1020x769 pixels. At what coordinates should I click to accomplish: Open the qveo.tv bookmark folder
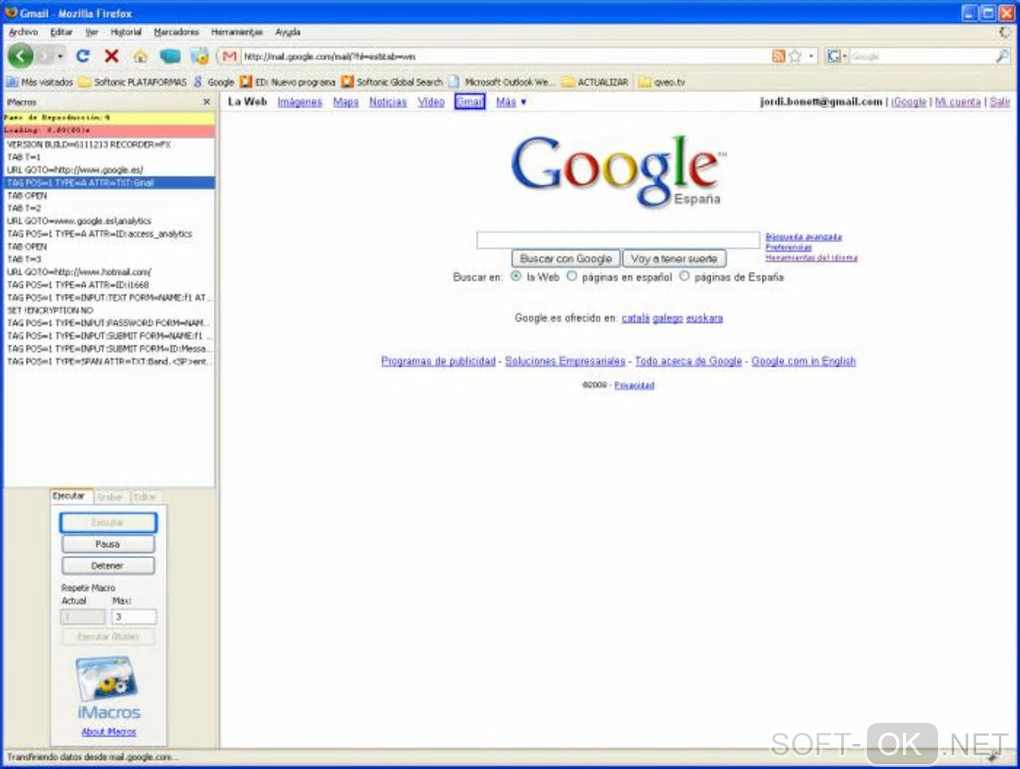pos(662,82)
